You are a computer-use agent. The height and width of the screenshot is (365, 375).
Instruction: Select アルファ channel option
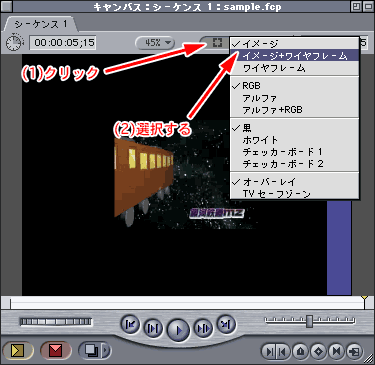tap(294, 98)
